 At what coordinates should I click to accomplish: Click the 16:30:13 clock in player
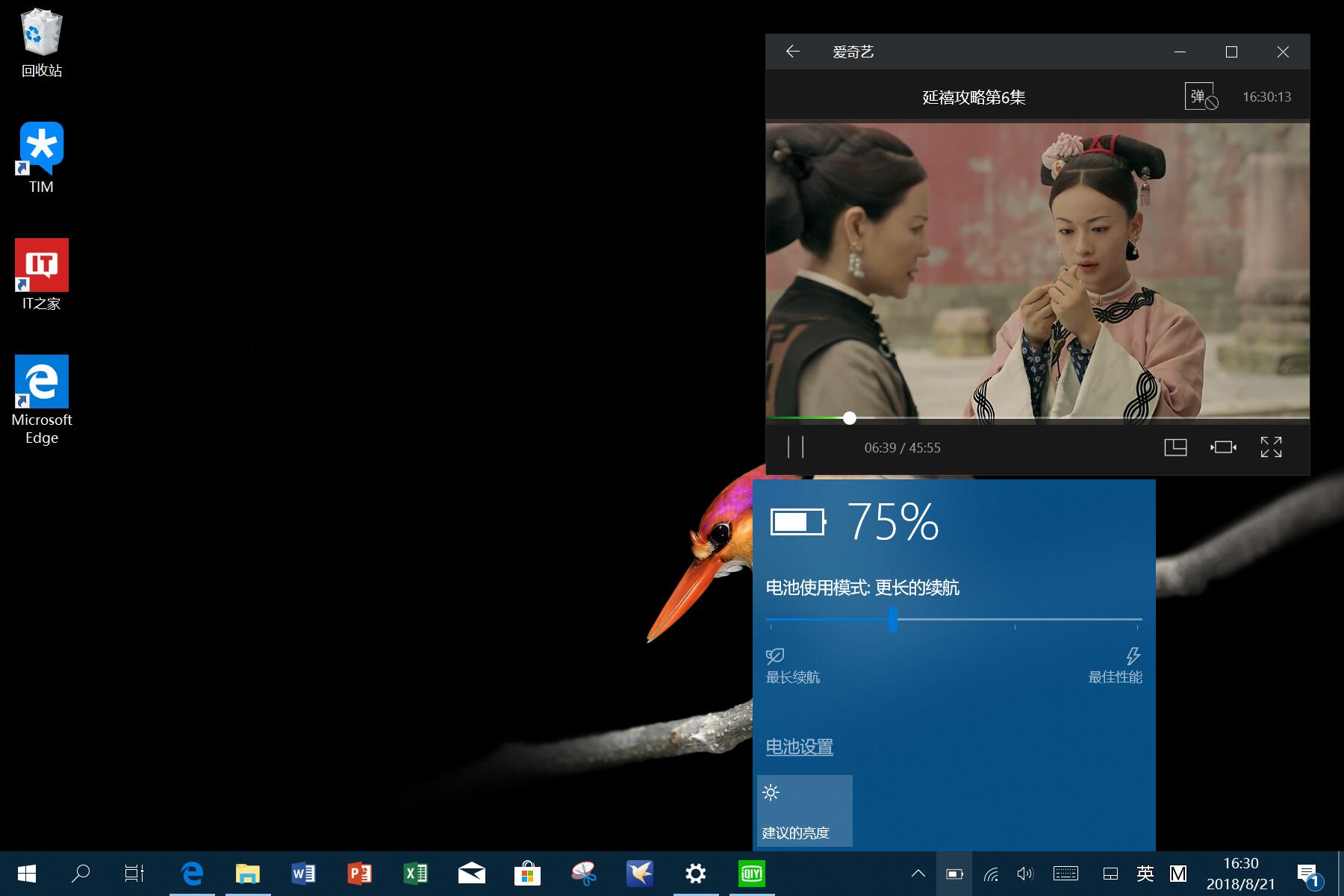[1266, 97]
